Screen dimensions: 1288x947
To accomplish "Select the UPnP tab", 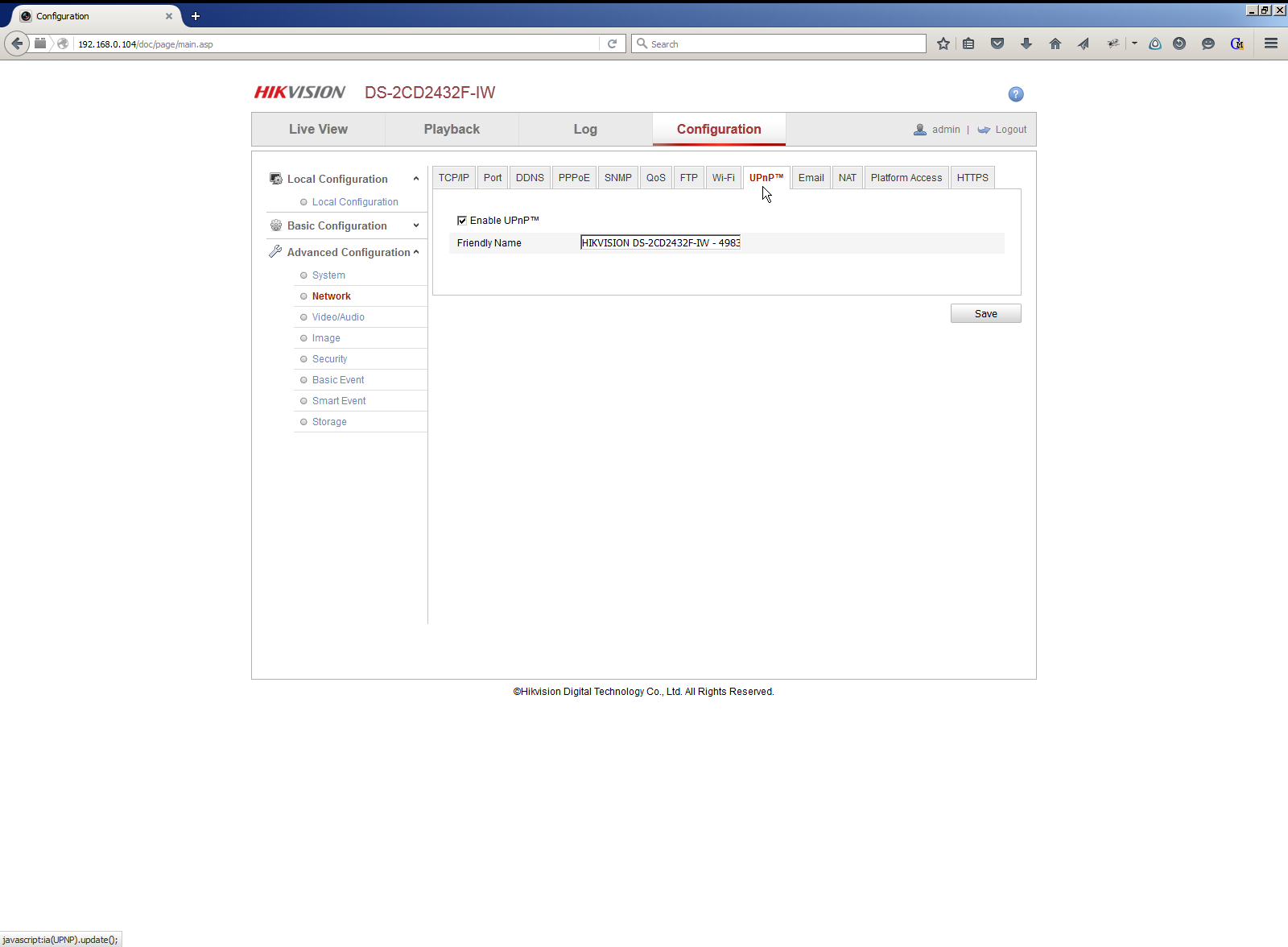I will click(x=766, y=178).
